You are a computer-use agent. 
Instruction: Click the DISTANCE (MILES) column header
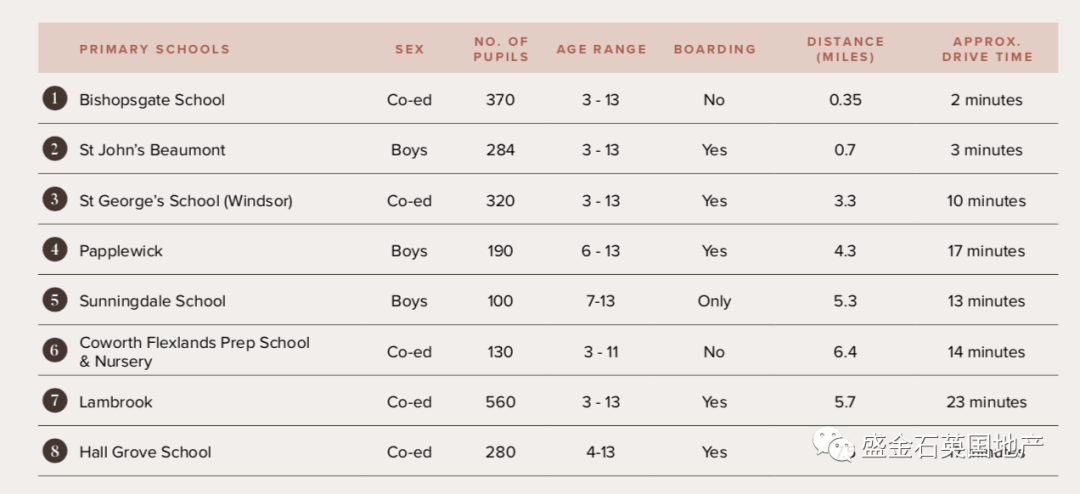[845, 49]
